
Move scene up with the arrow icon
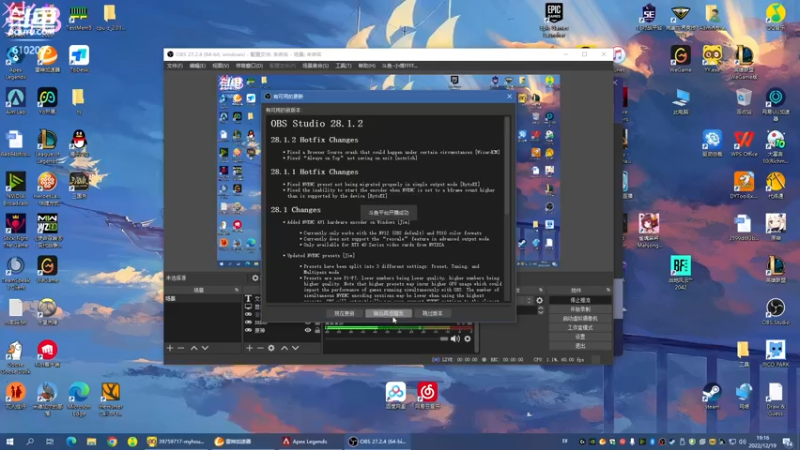[x=194, y=348]
